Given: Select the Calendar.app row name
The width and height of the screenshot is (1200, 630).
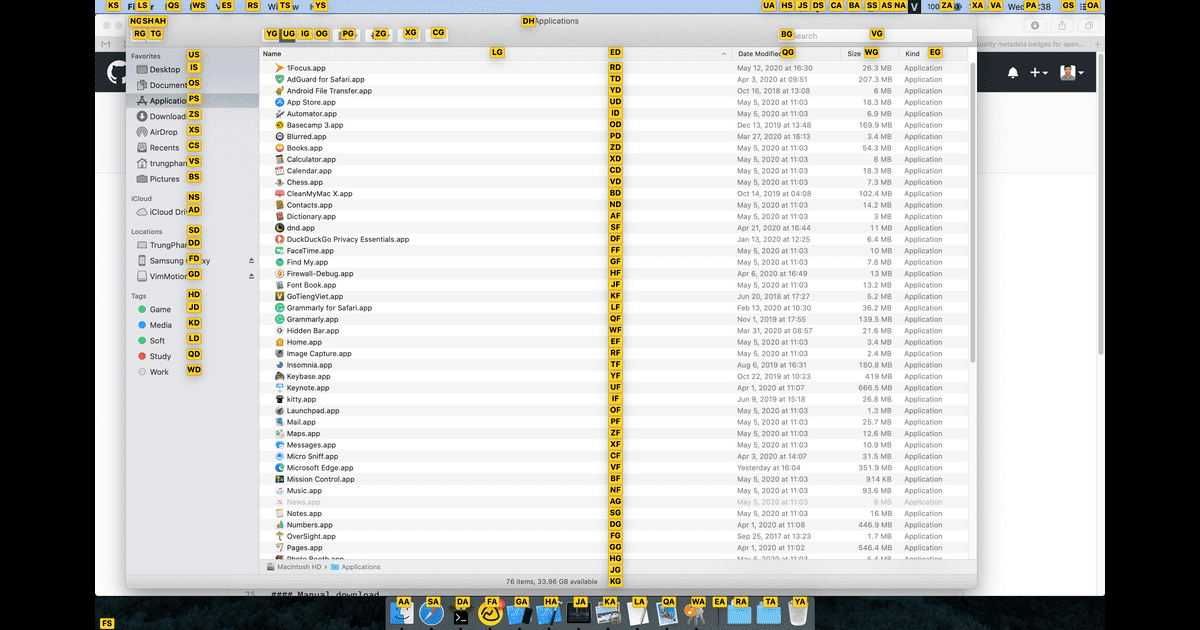Looking at the screenshot, I should coord(309,171).
